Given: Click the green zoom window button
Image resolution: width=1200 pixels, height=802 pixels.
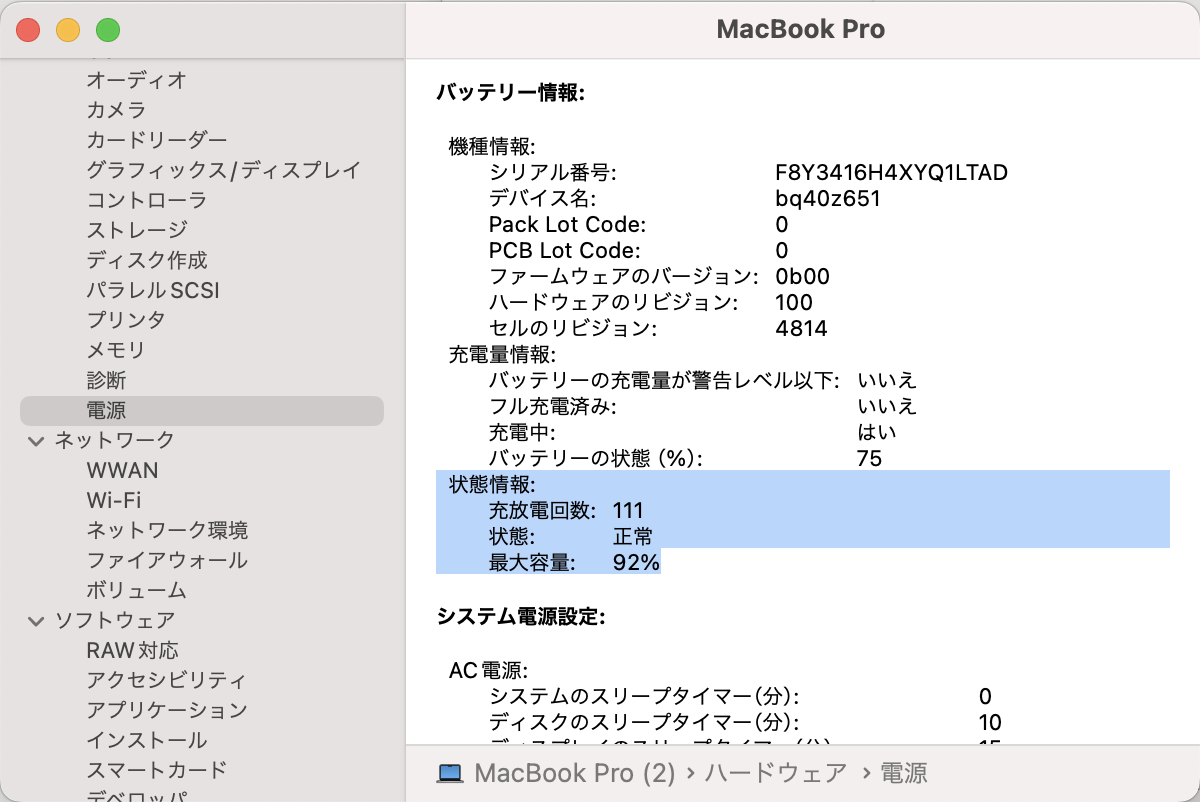Looking at the screenshot, I should point(108,30).
